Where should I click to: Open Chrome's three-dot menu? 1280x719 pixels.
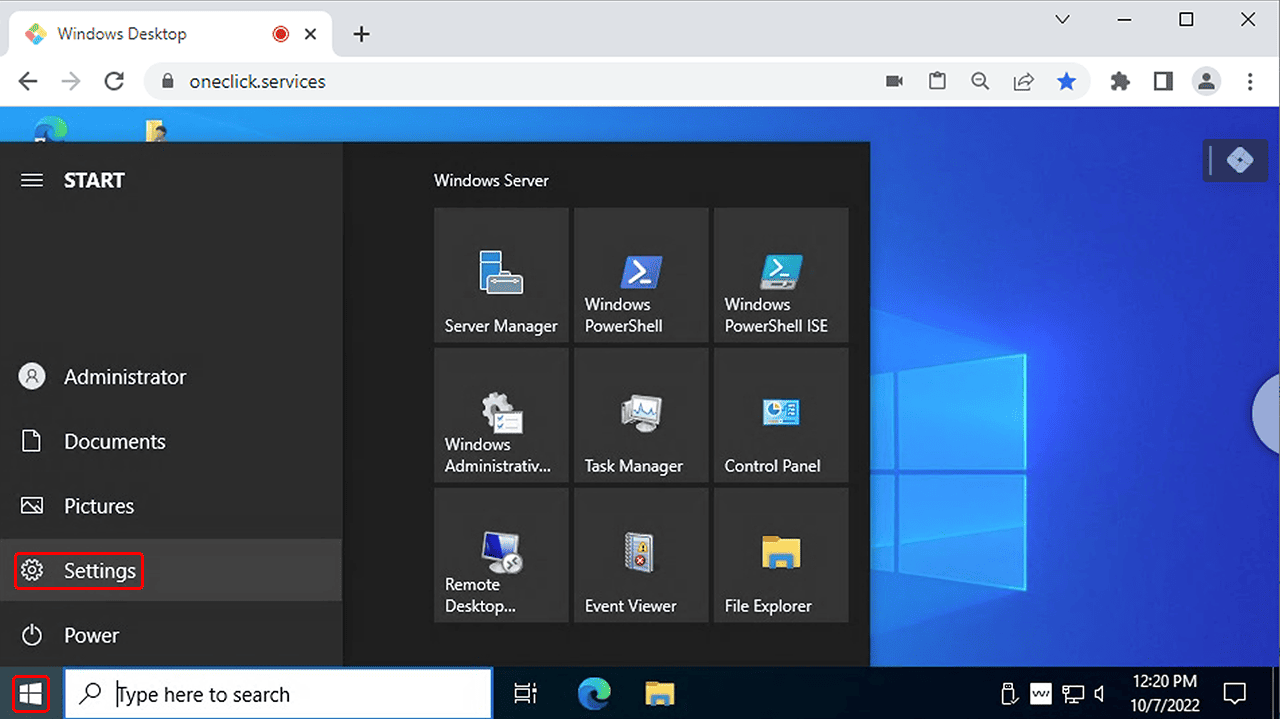click(1250, 82)
